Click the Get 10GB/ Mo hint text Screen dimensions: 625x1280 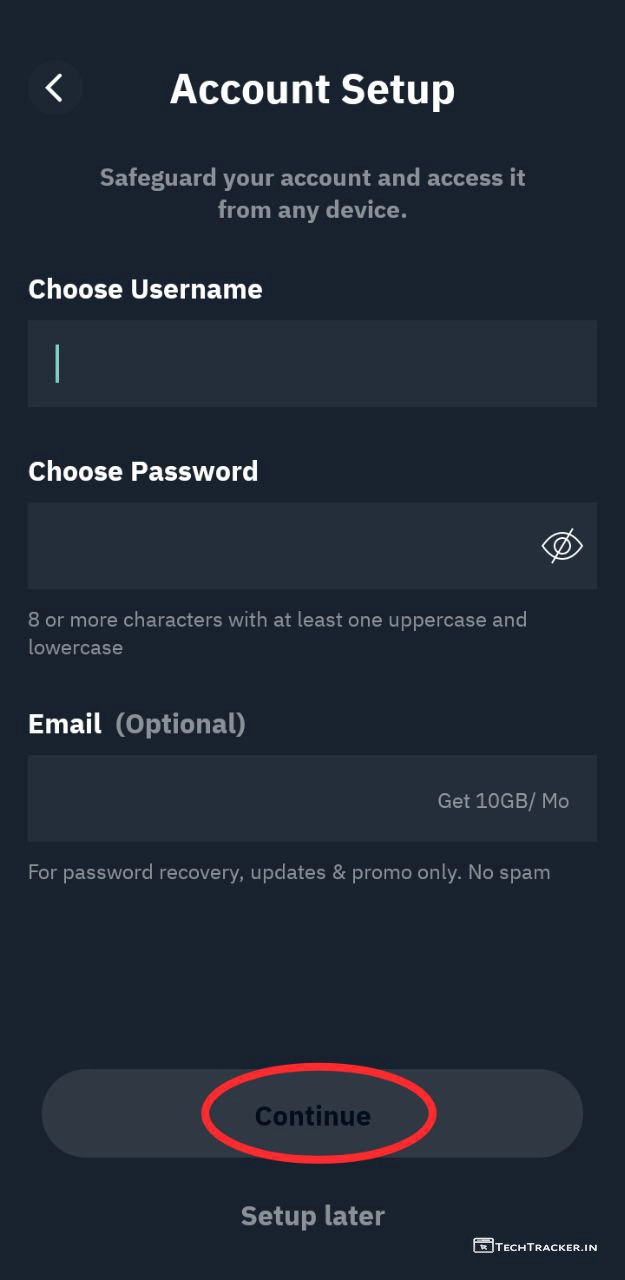pyautogui.click(x=503, y=800)
